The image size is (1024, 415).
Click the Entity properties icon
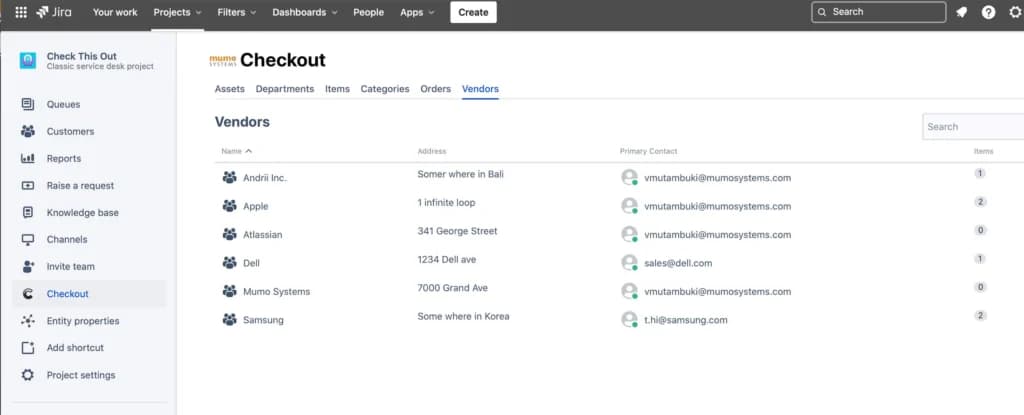tap(27, 321)
